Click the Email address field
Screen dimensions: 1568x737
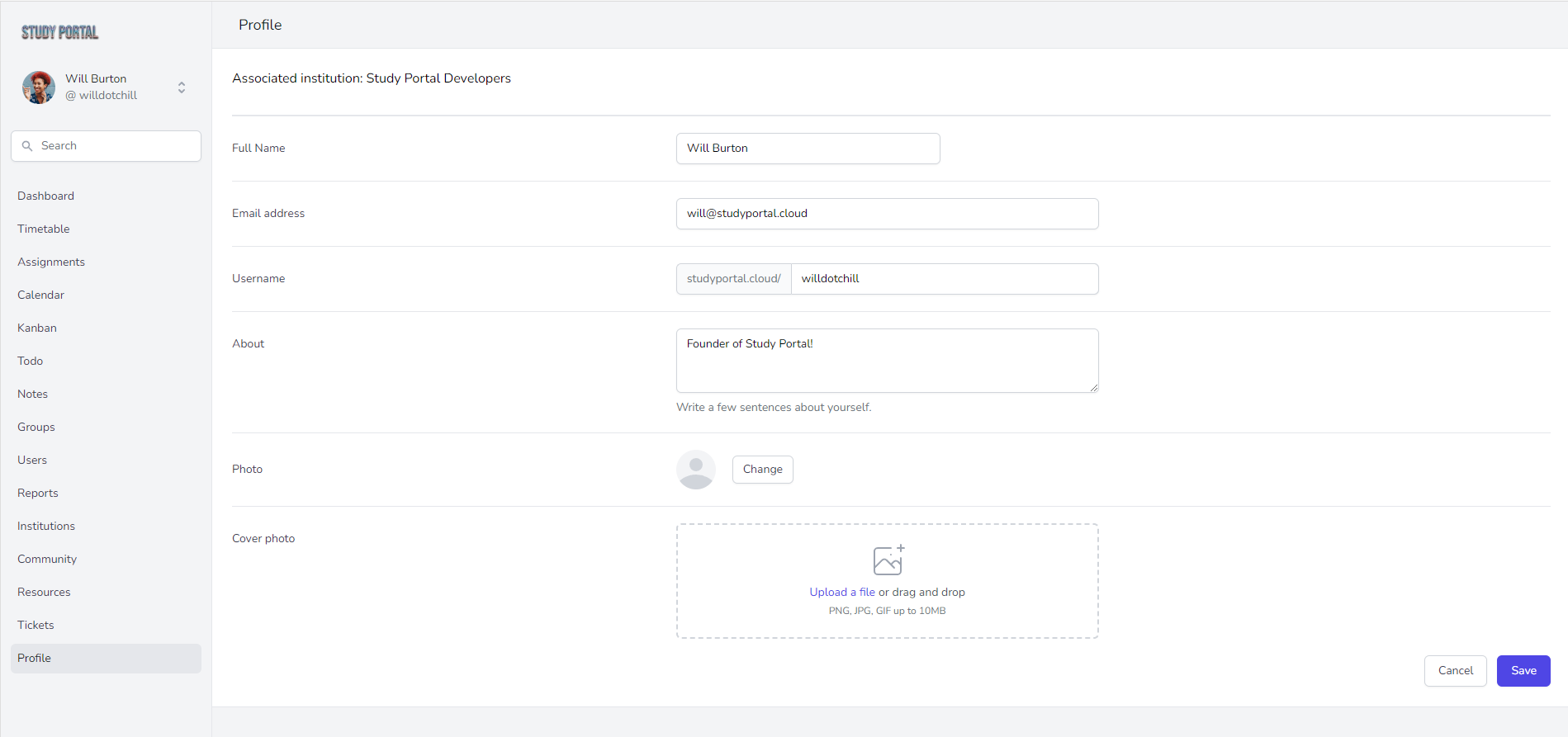tap(887, 214)
